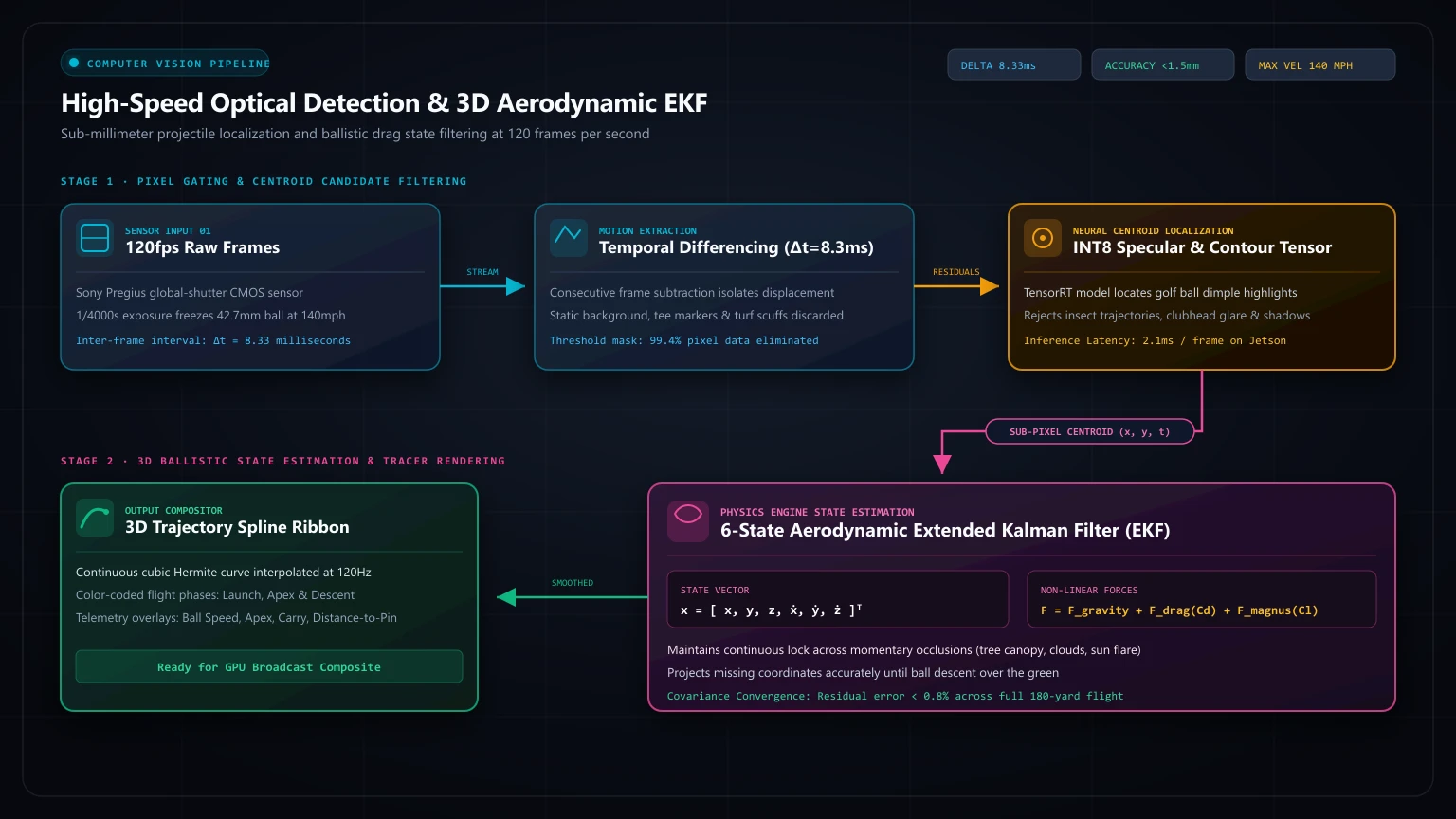Image resolution: width=1456 pixels, height=819 pixels.
Task: Click the SUB-PIXEL CENTROID (x, y, t) pill
Action: pos(1090,431)
